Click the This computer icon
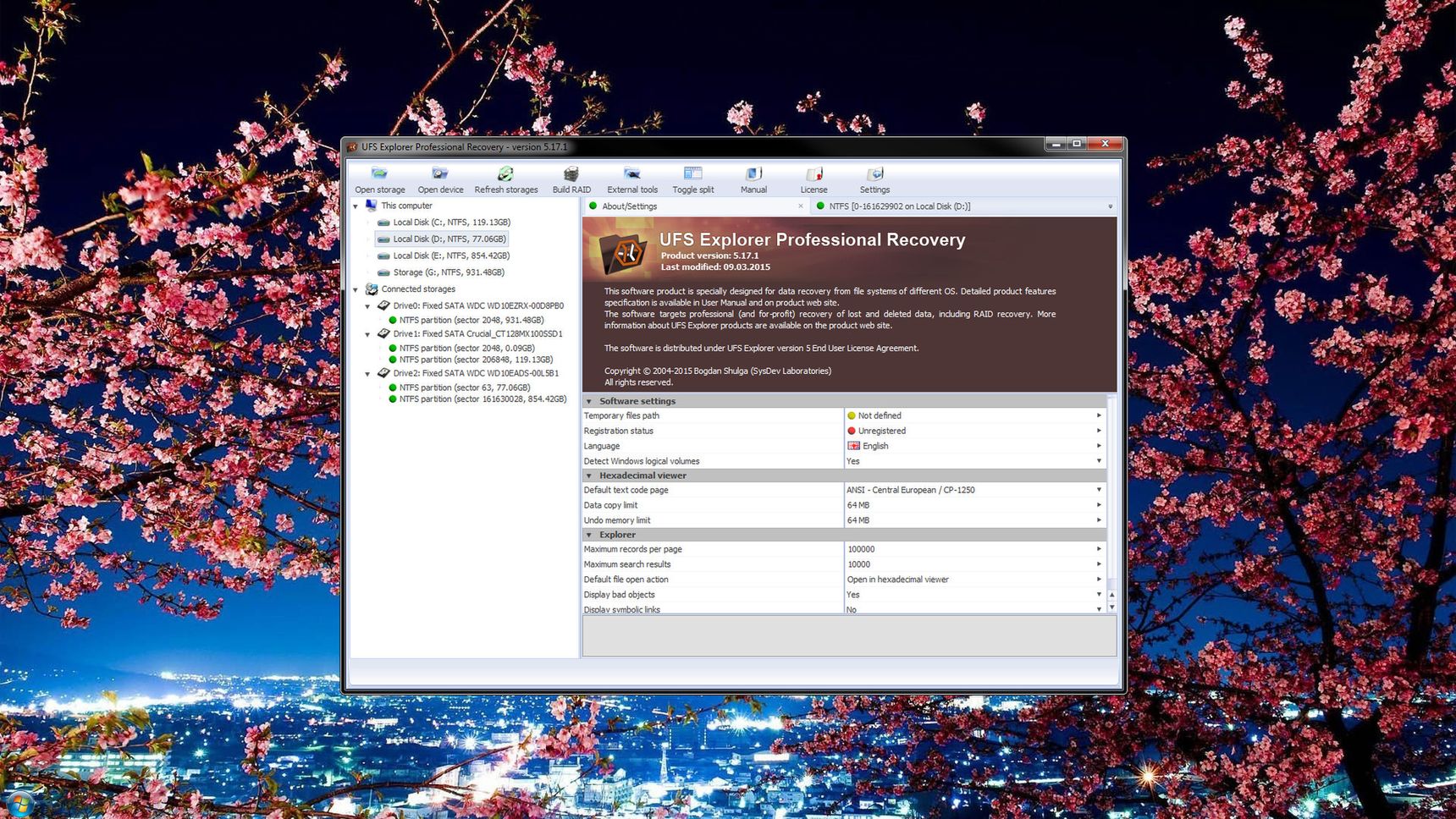This screenshot has width=1456, height=819. (x=371, y=206)
